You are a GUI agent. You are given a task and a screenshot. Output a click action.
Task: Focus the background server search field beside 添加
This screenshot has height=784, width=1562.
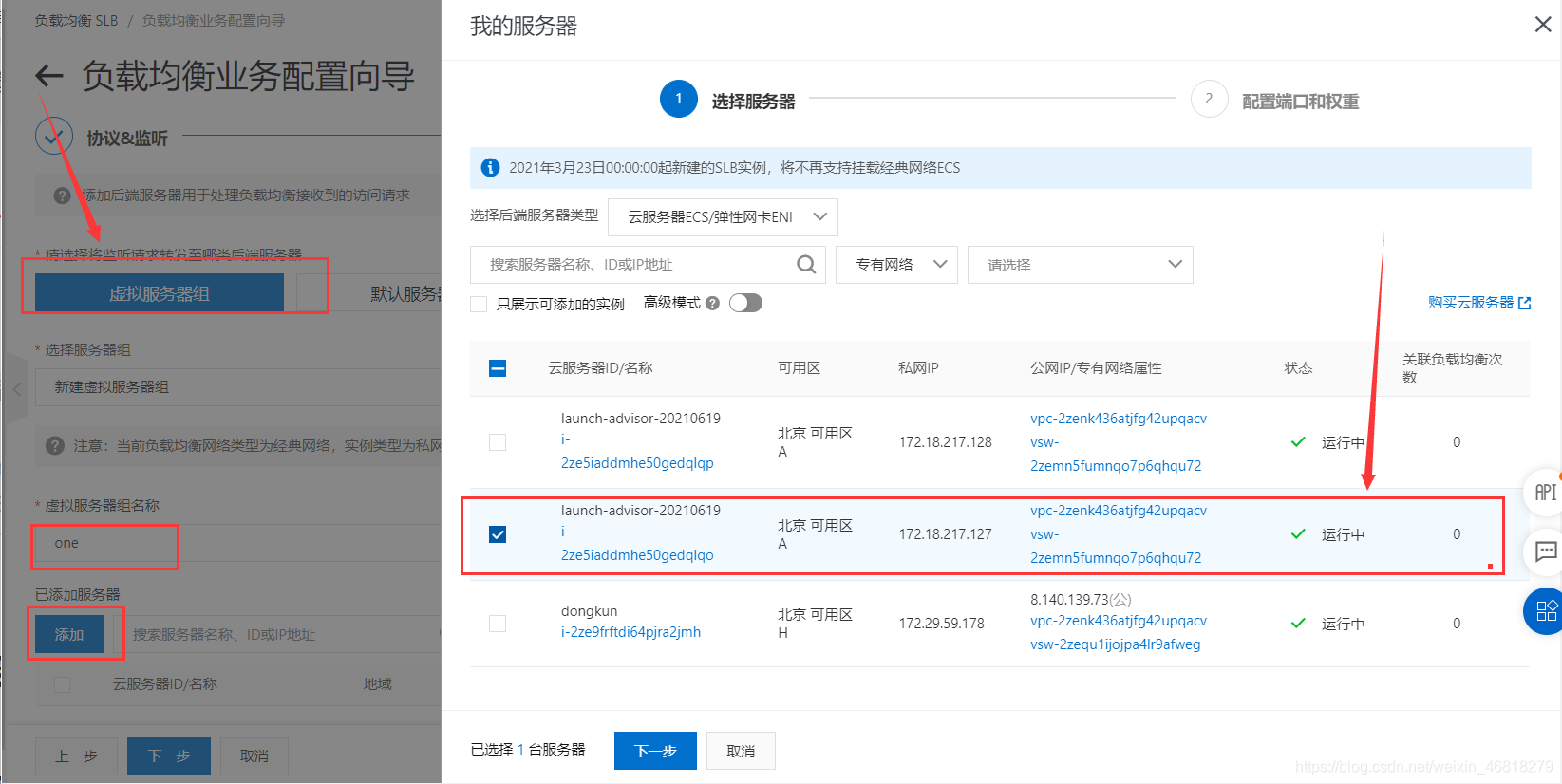pos(277,634)
